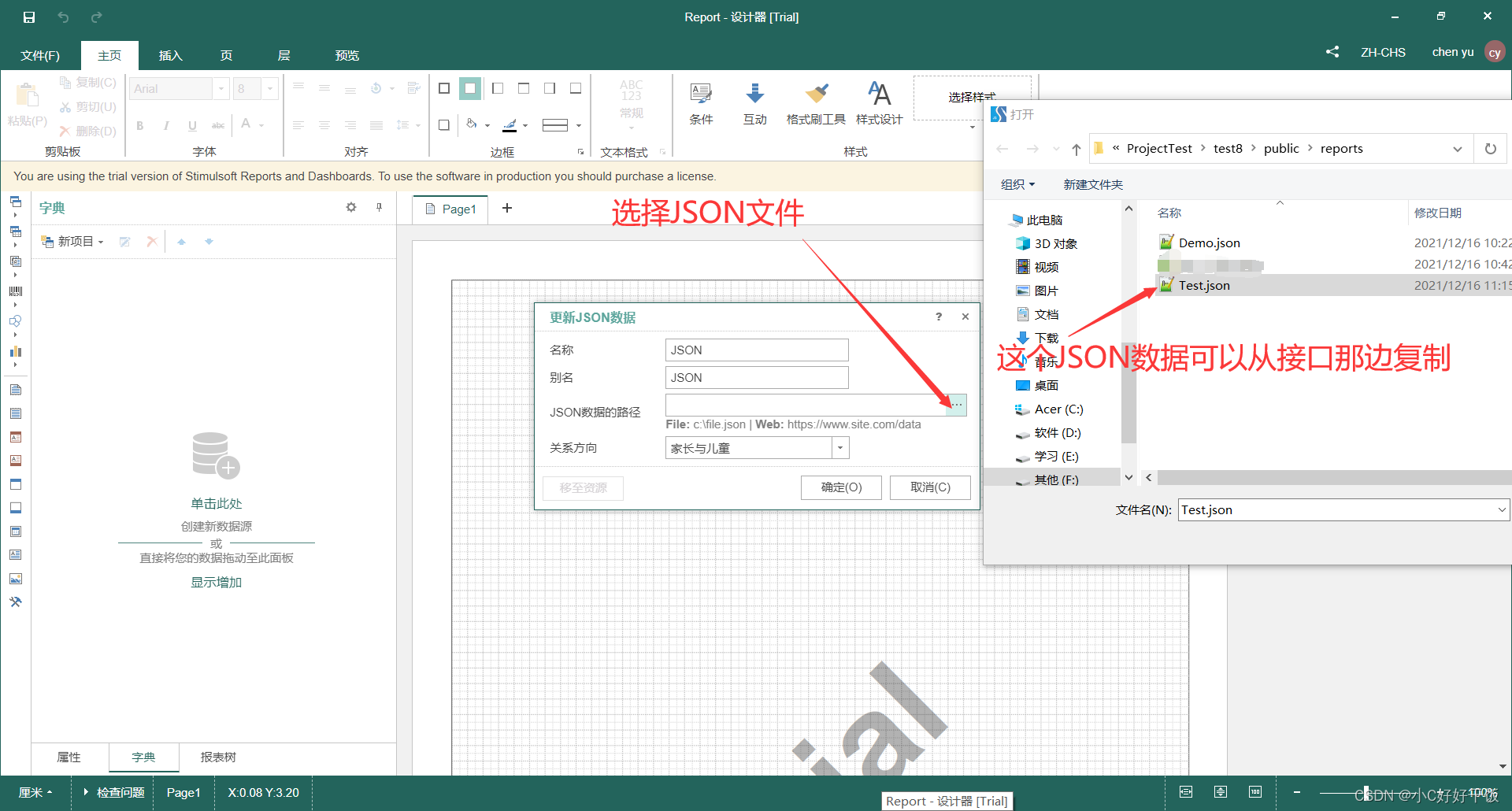The image size is (1512, 811).
Task: Open the 组织 organize dropdown
Action: pyautogui.click(x=1017, y=184)
